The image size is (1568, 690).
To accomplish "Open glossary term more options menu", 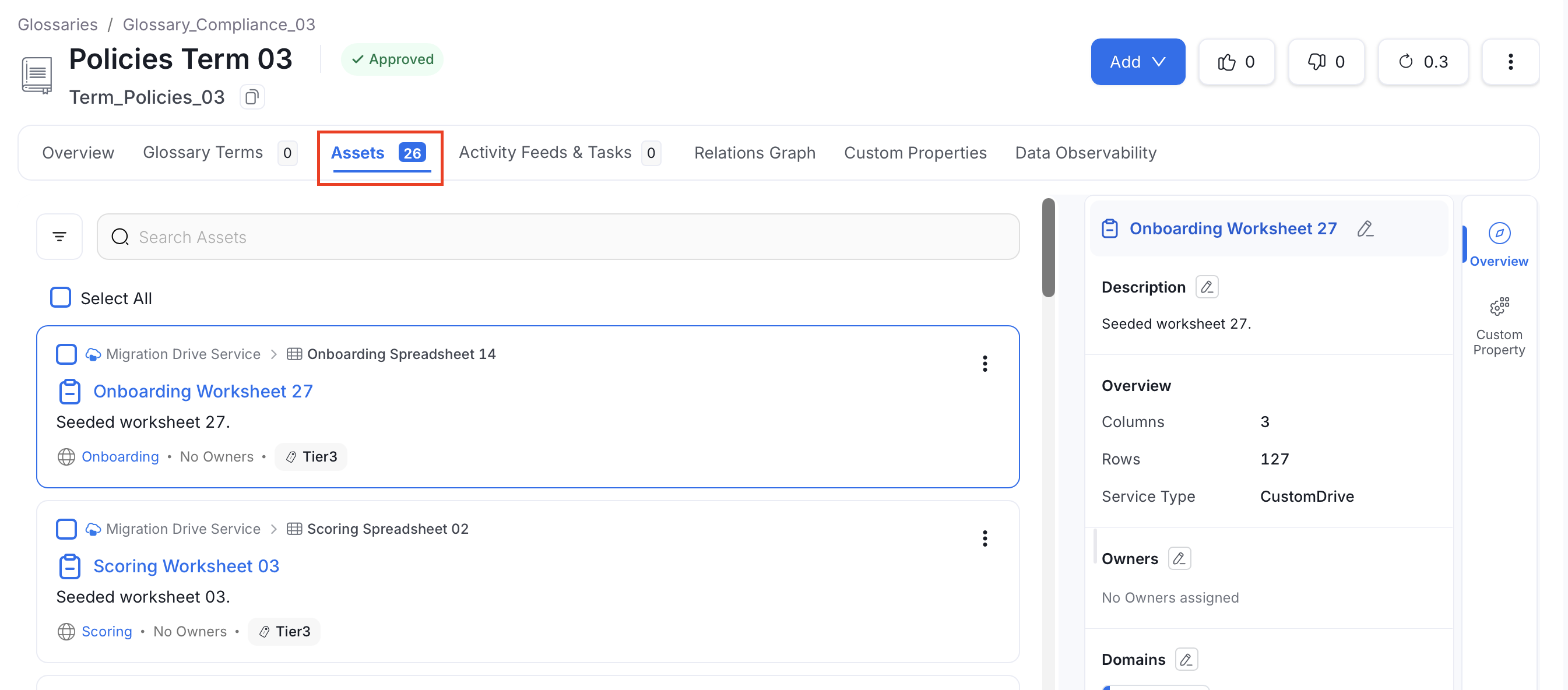I will point(1510,61).
